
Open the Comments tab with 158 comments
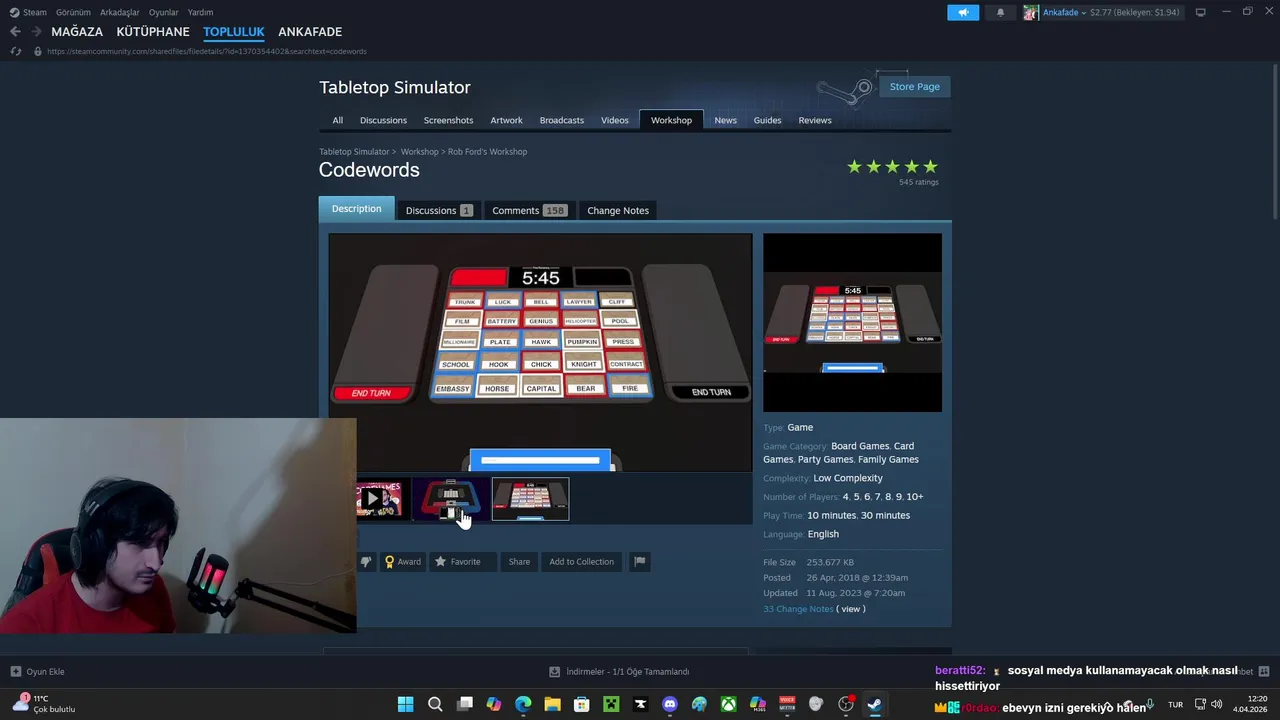[x=529, y=210]
